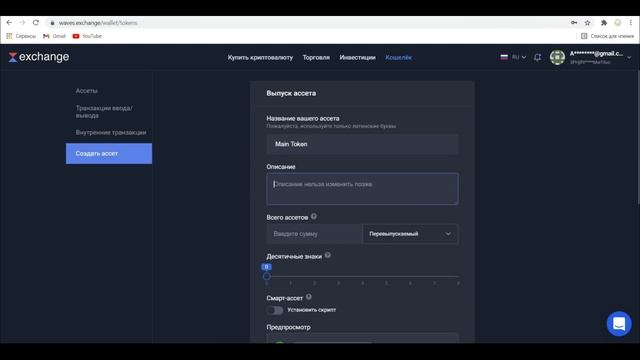This screenshot has width=640, height=360.
Task: Toggle the Установить скрипт switch
Action: pos(275,310)
